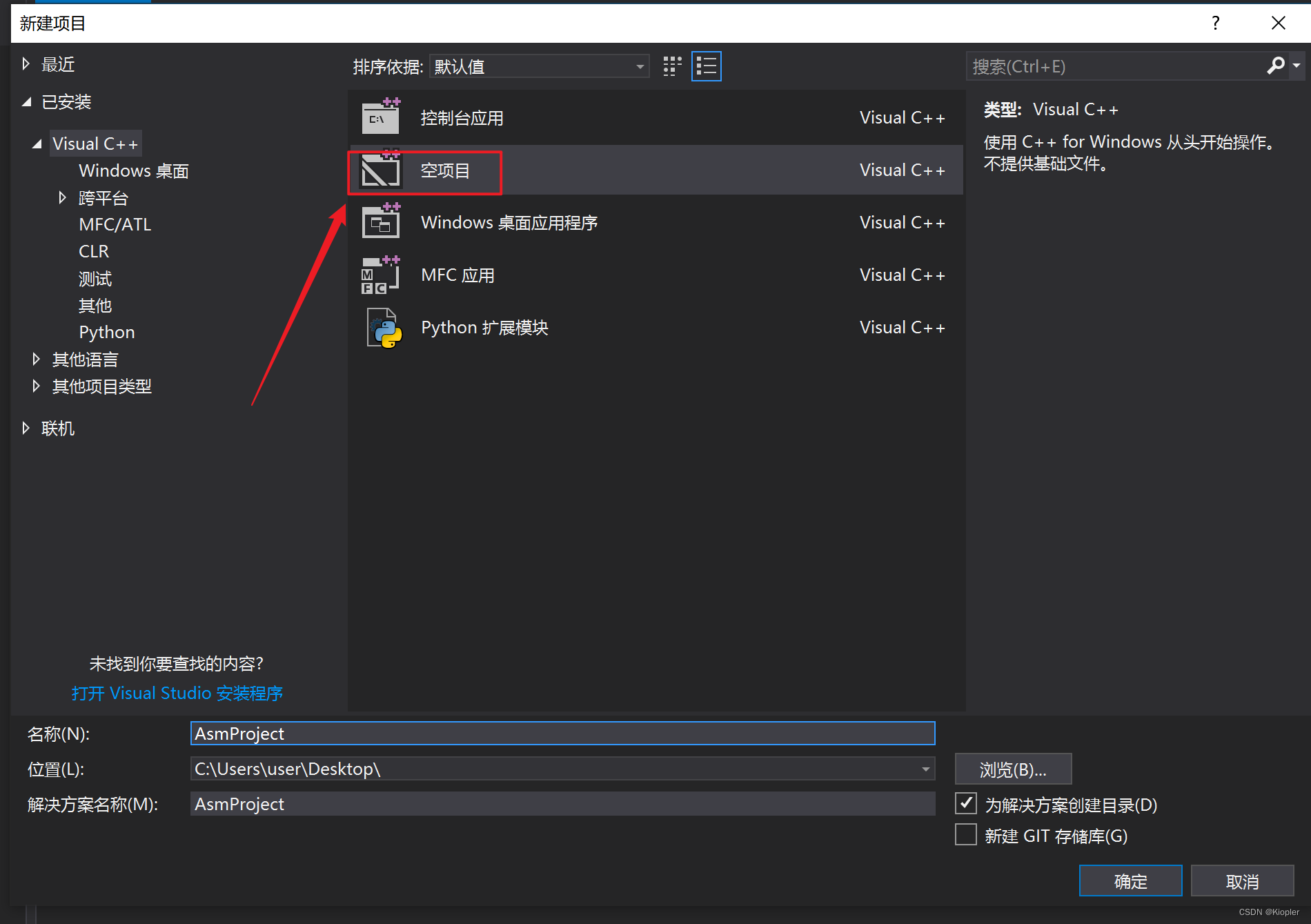The height and width of the screenshot is (924, 1311).
Task: Toggle 为解决方案创建目录 checkbox
Action: click(x=966, y=803)
